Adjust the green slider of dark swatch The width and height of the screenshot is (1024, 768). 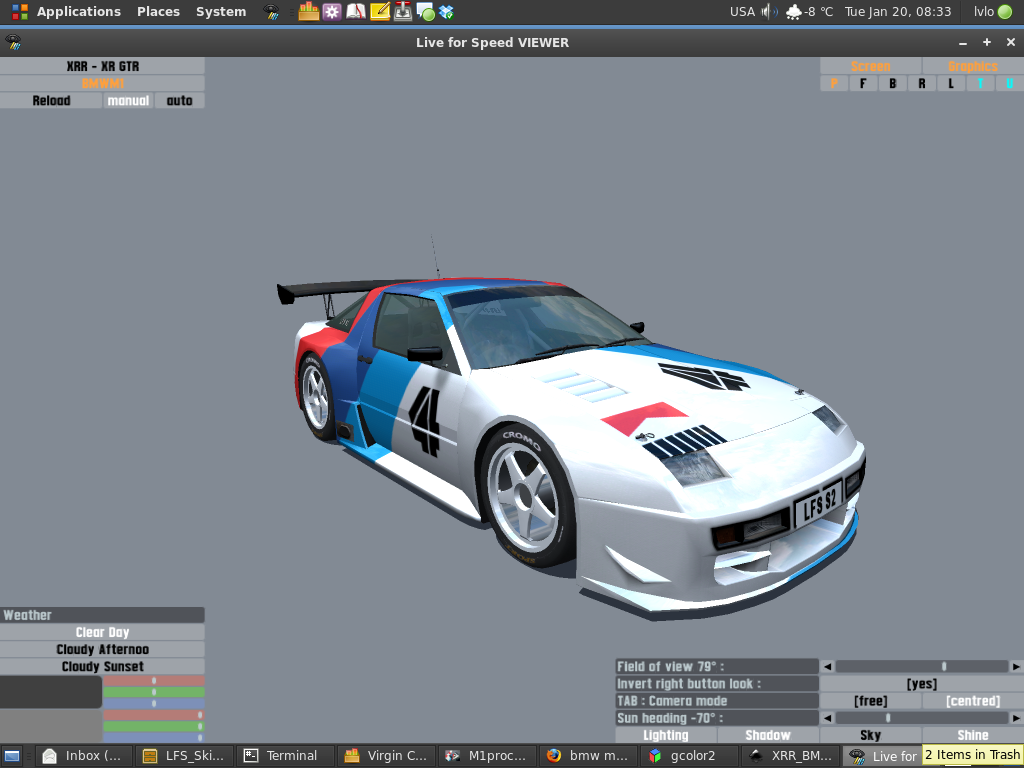pyautogui.click(x=154, y=692)
